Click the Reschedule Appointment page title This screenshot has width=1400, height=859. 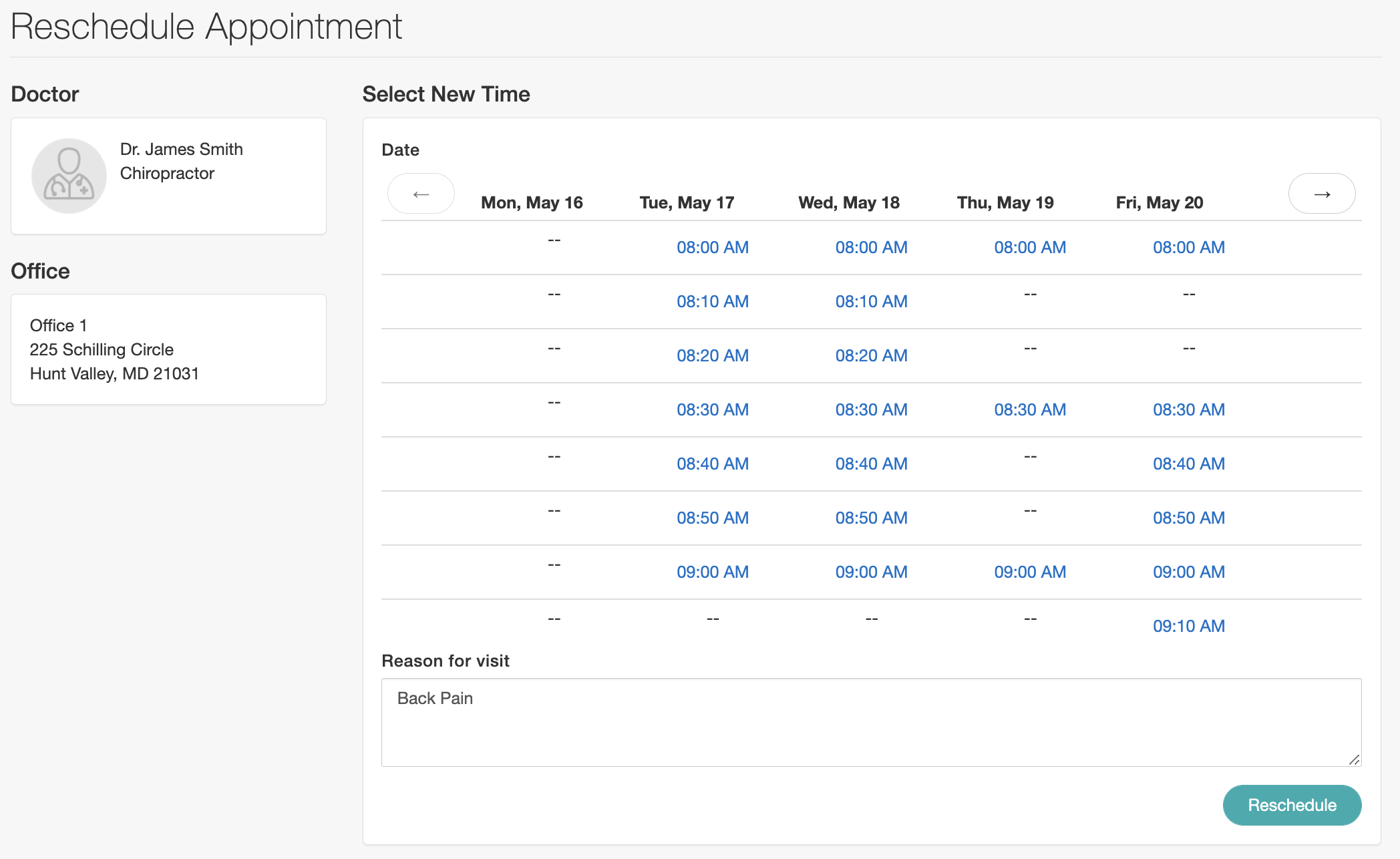[206, 27]
